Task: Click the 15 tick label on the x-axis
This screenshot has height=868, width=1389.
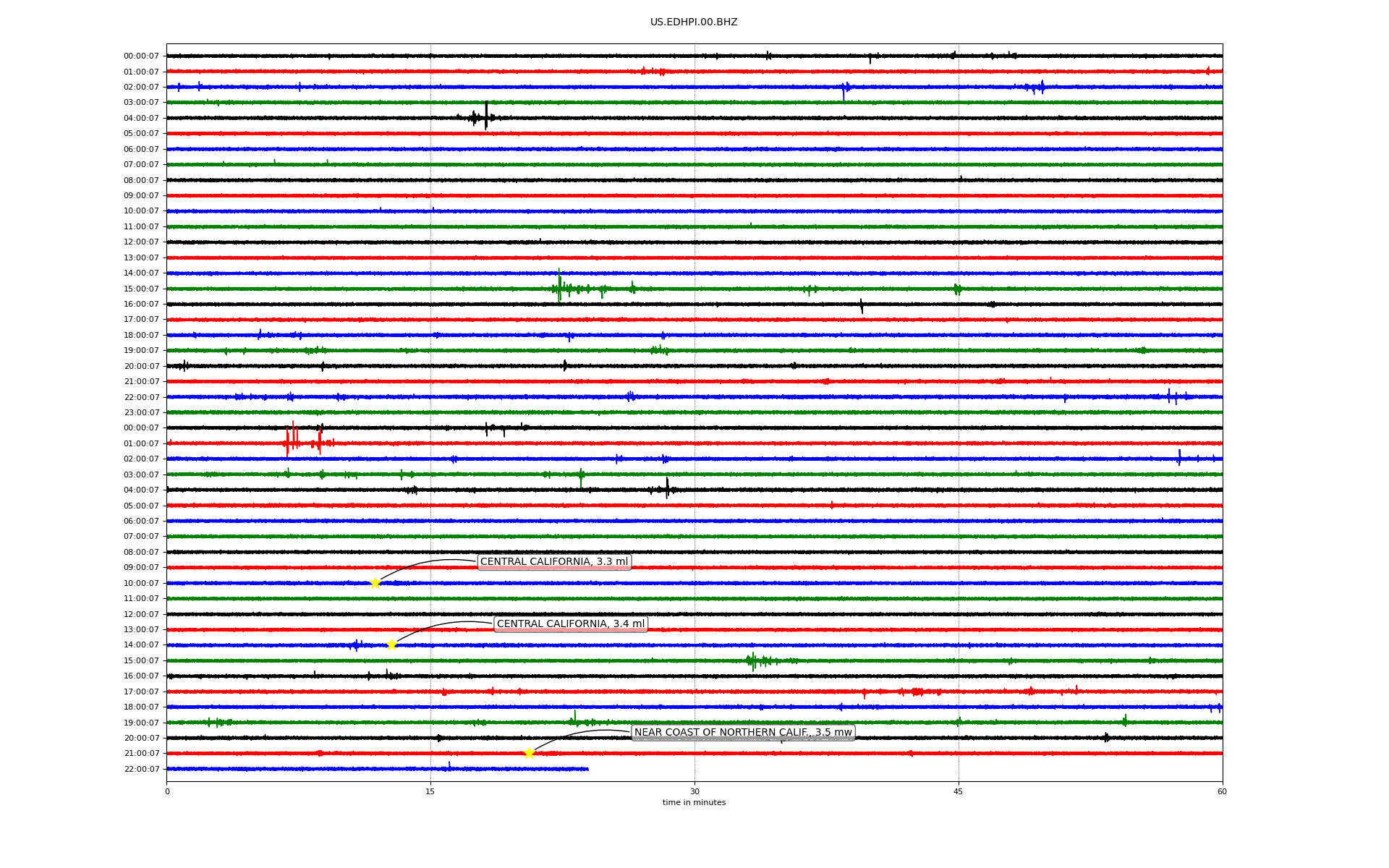Action: coord(430,791)
